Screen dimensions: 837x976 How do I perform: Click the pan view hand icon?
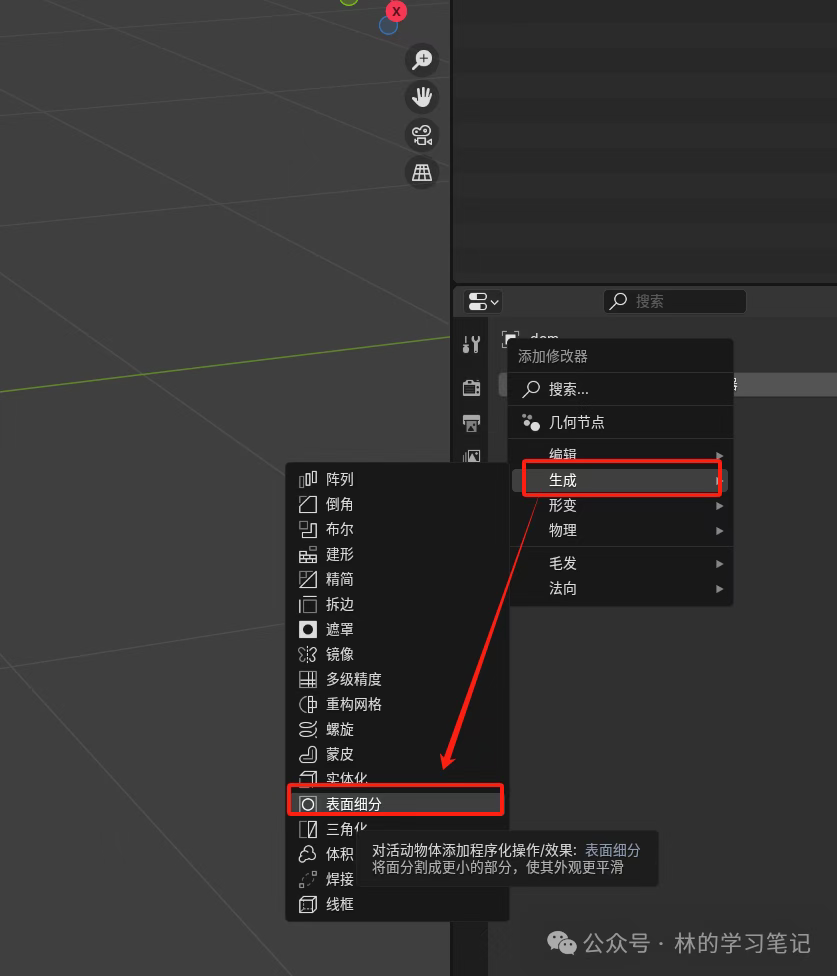(x=422, y=97)
